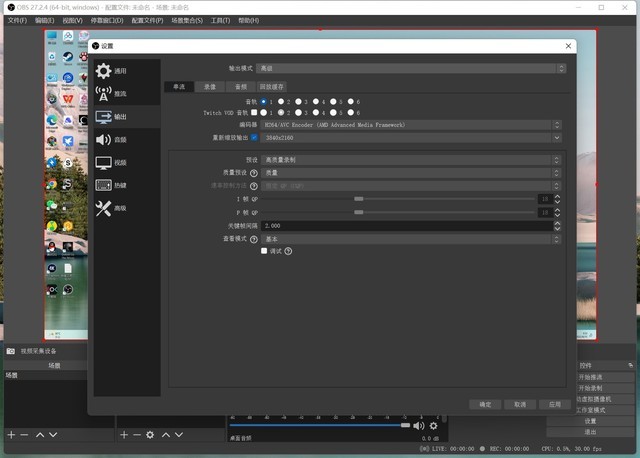Open the 质量预设 dropdown showing 质量
The width and height of the screenshot is (640, 458).
point(411,173)
